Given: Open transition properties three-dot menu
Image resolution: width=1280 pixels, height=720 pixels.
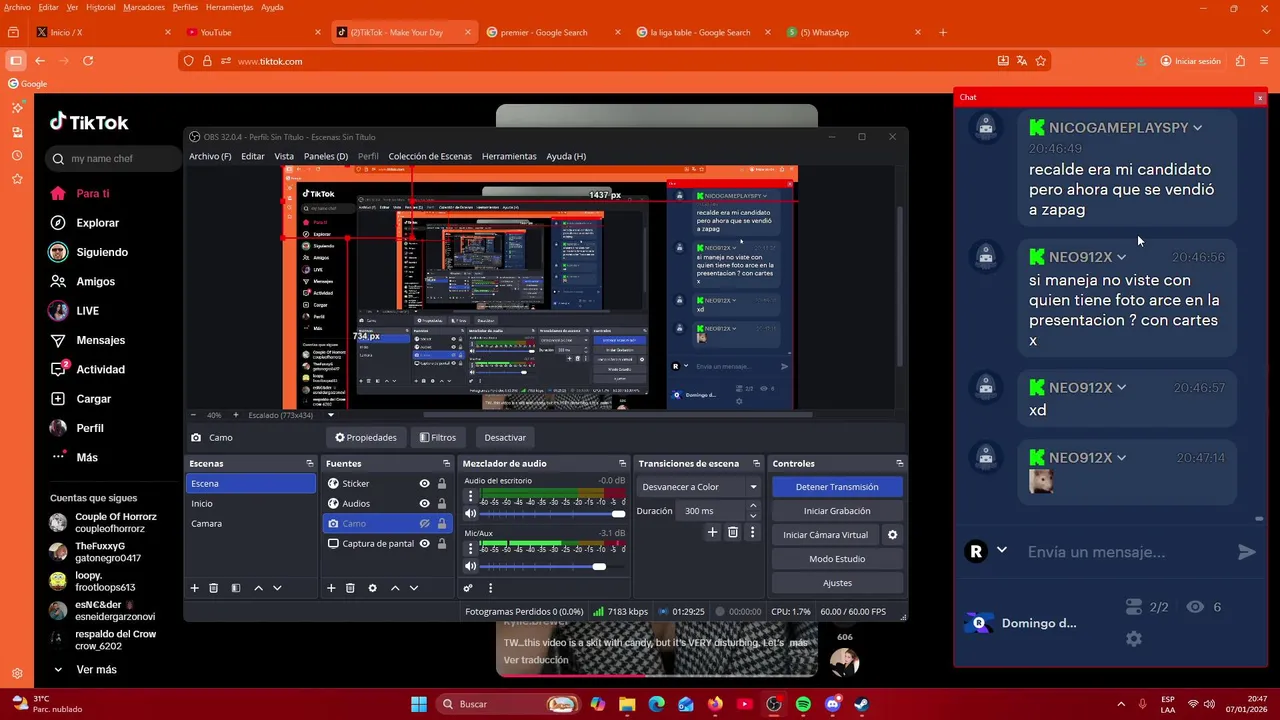Looking at the screenshot, I should tap(752, 533).
